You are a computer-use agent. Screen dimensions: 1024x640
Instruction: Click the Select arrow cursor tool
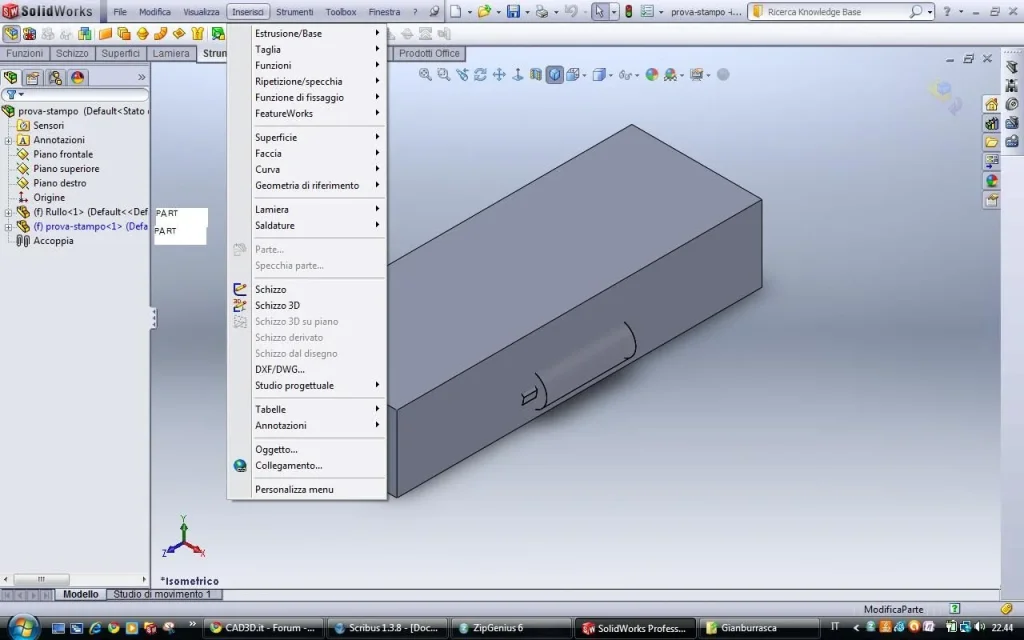tap(599, 11)
